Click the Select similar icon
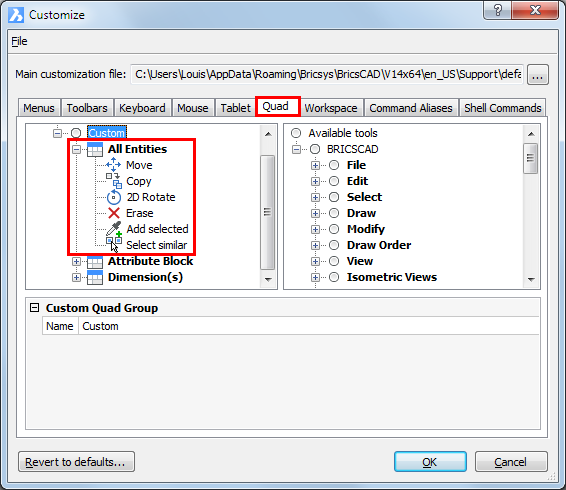The height and width of the screenshot is (490, 566). (x=114, y=245)
